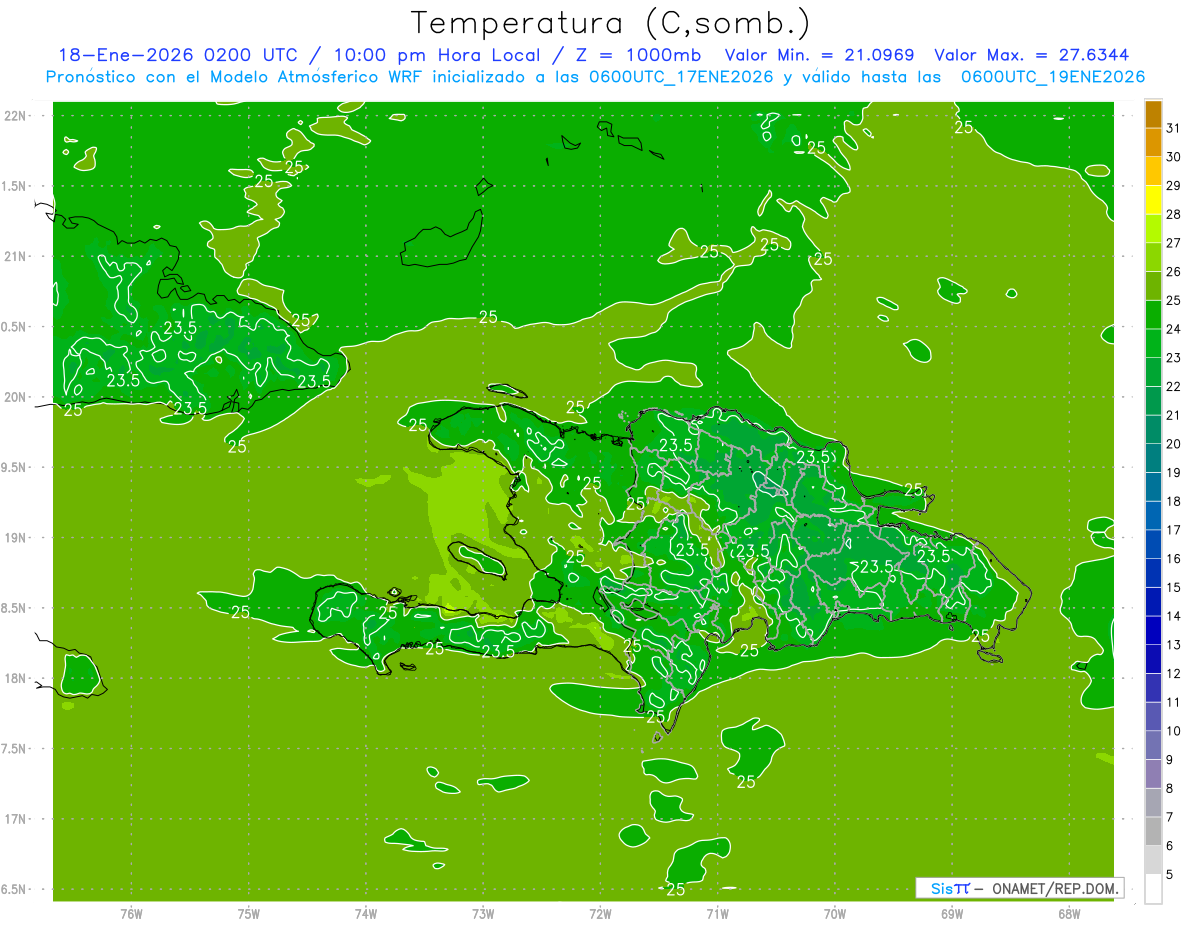1200x927 pixels.
Task: Click the color scale label "22"
Action: (x=1173, y=386)
